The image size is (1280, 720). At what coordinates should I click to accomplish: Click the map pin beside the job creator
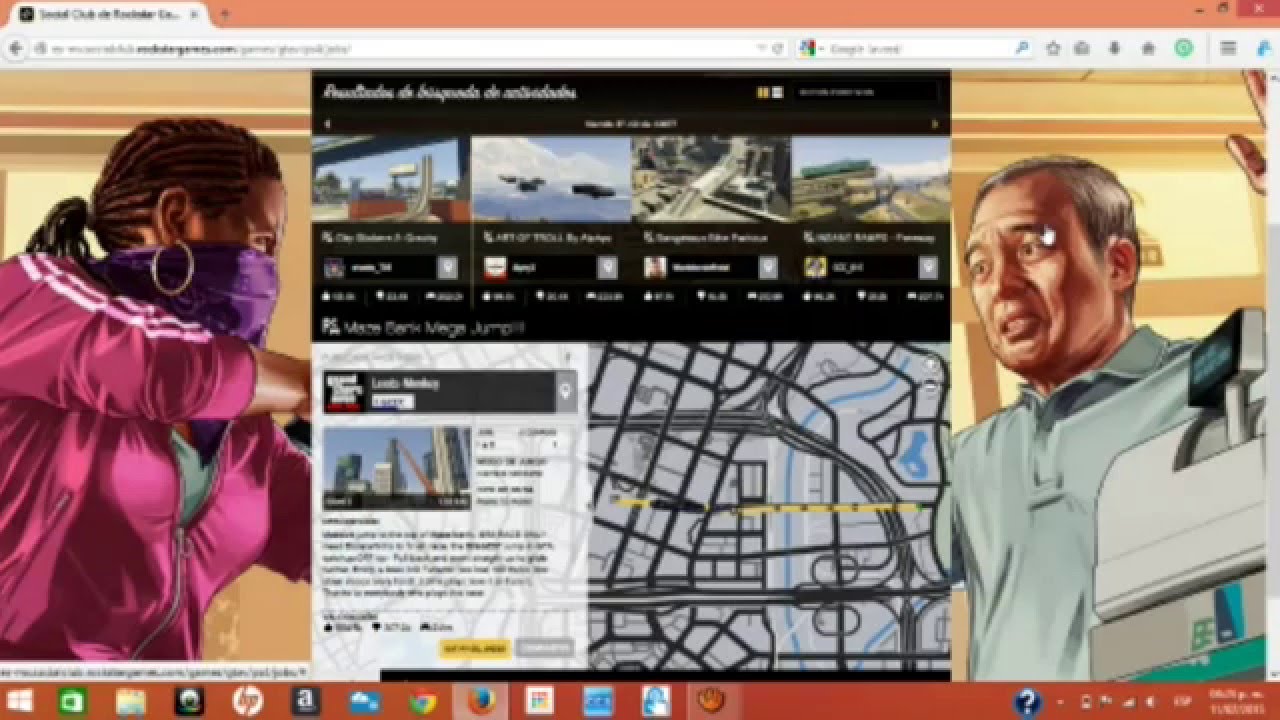point(565,392)
